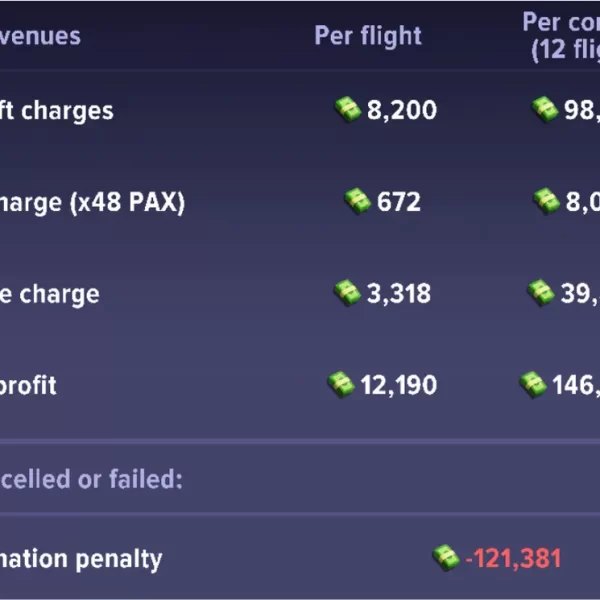Click the per-contract cash icon in charges row
The height and width of the screenshot is (600, 600).
click(545, 109)
